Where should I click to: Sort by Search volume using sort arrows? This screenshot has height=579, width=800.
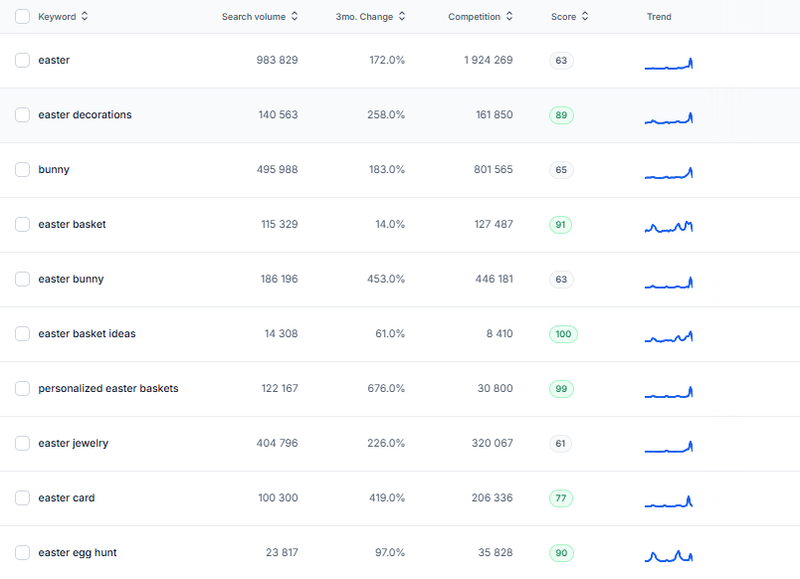tap(294, 16)
